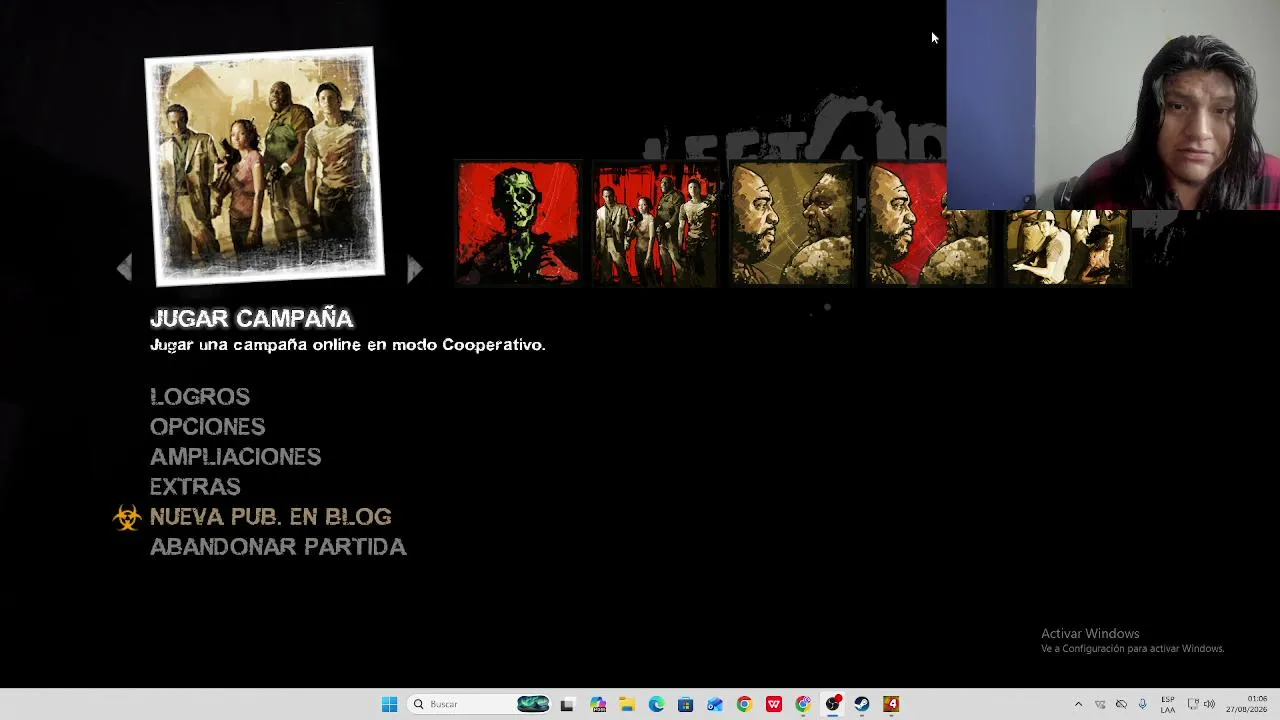
Task: Open the Extras menu
Action: (195, 487)
